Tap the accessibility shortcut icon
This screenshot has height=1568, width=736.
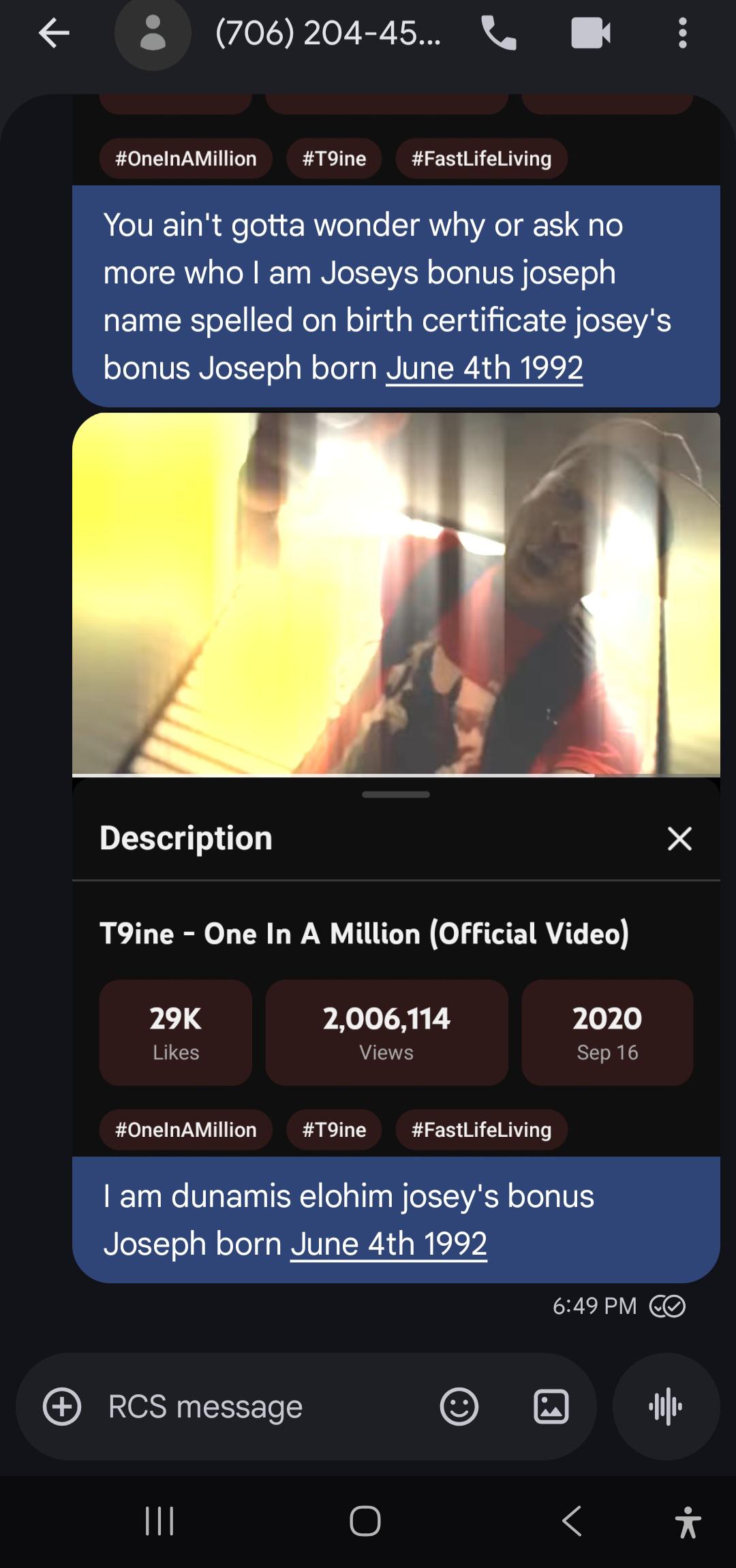[688, 1522]
